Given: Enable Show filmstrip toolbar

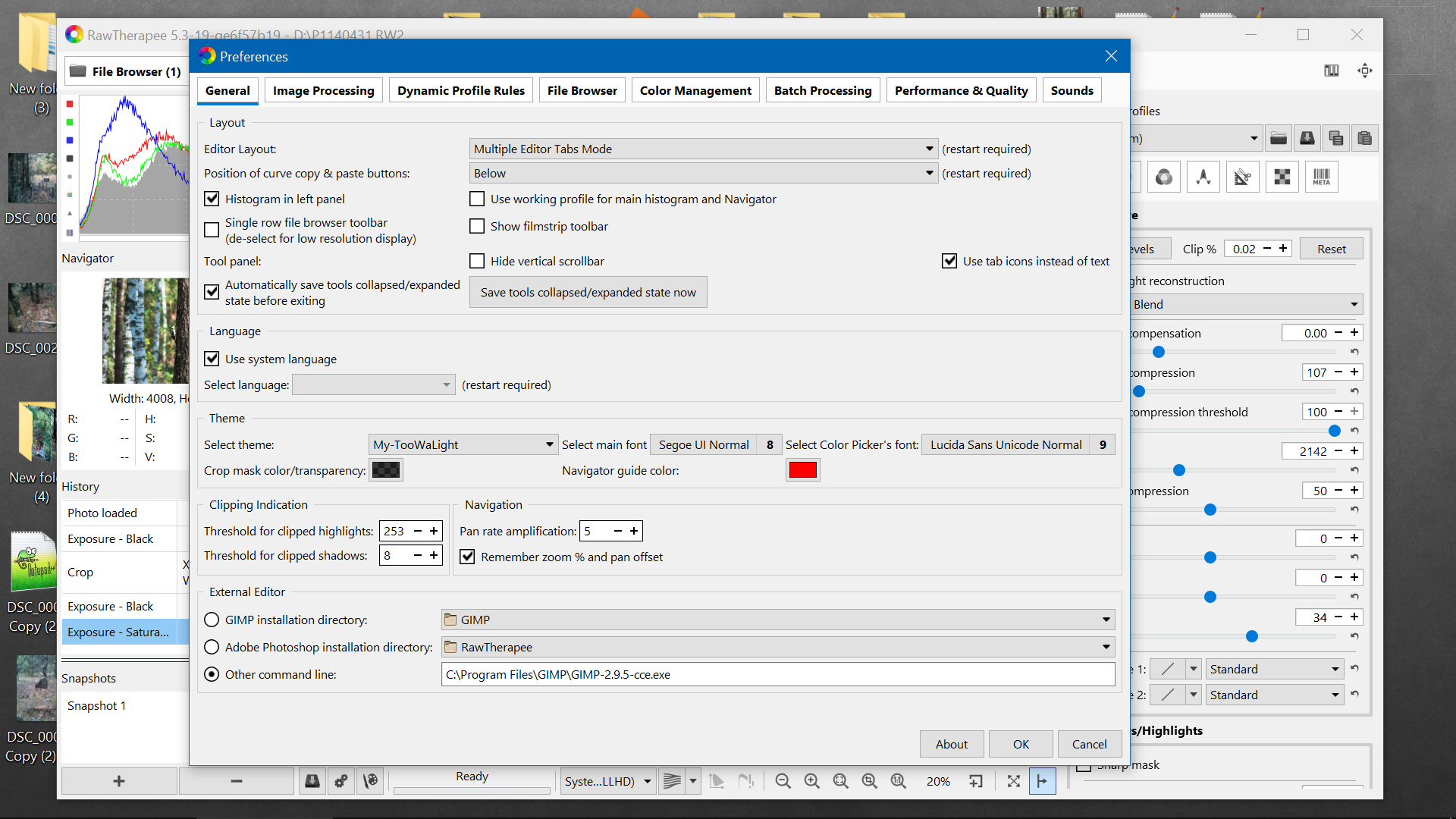Looking at the screenshot, I should click(x=477, y=226).
